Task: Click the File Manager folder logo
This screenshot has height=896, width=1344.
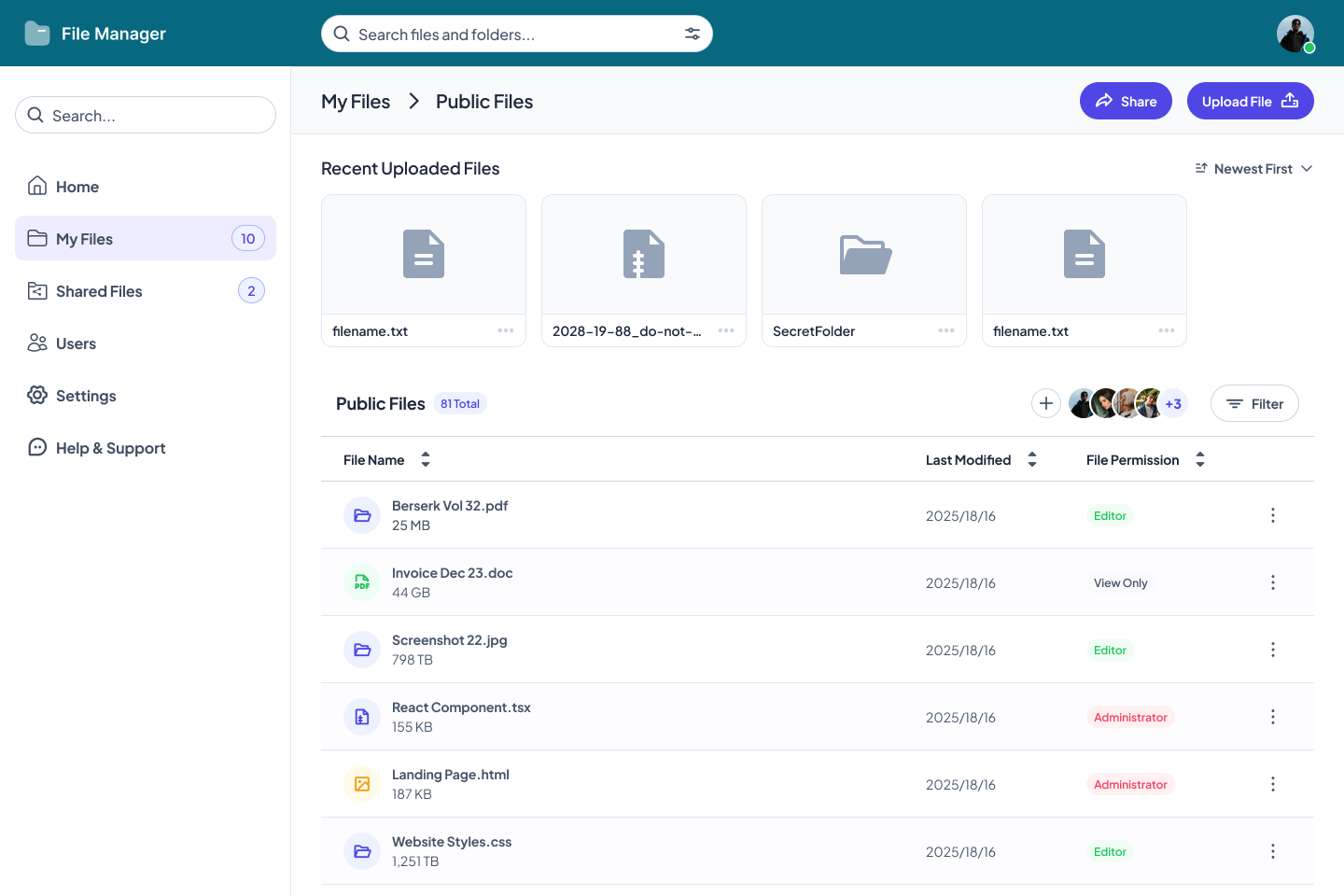Action: click(x=37, y=33)
